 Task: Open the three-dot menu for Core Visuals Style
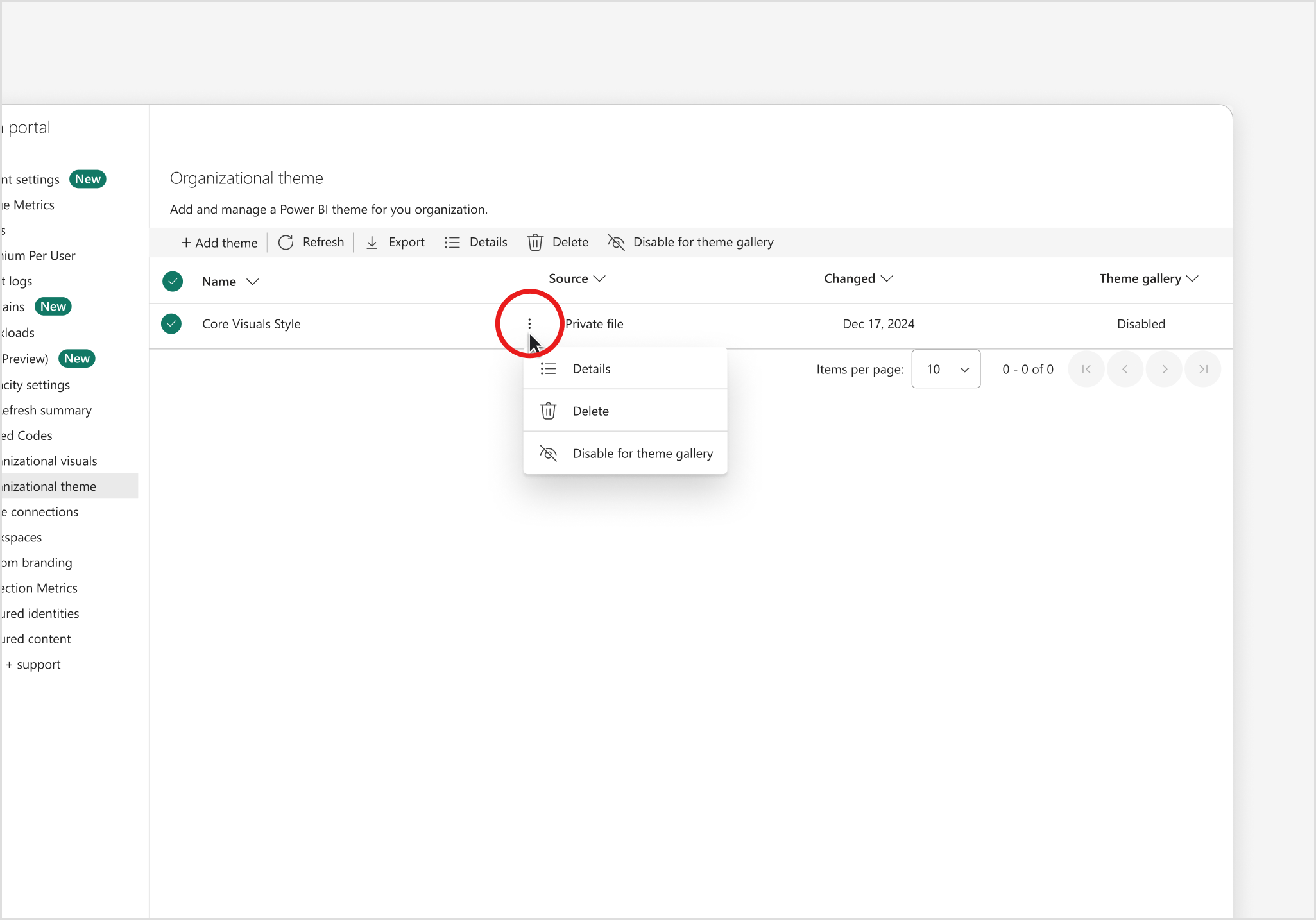click(x=529, y=324)
